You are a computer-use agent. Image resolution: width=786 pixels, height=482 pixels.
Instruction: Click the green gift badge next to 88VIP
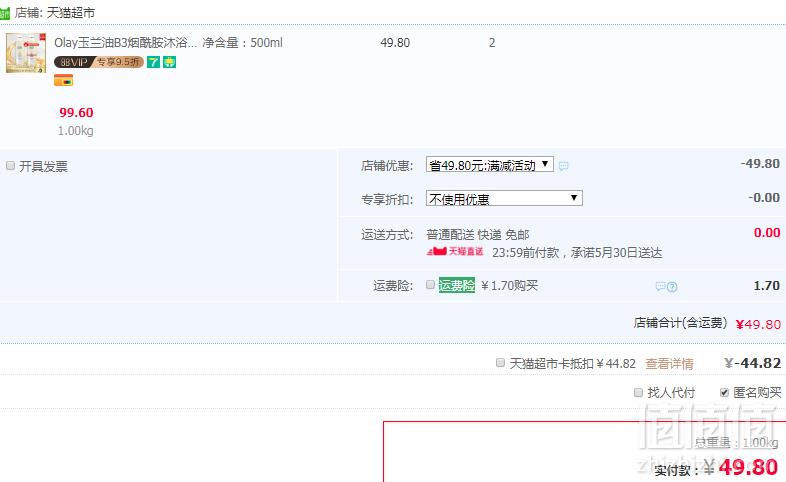pos(169,62)
